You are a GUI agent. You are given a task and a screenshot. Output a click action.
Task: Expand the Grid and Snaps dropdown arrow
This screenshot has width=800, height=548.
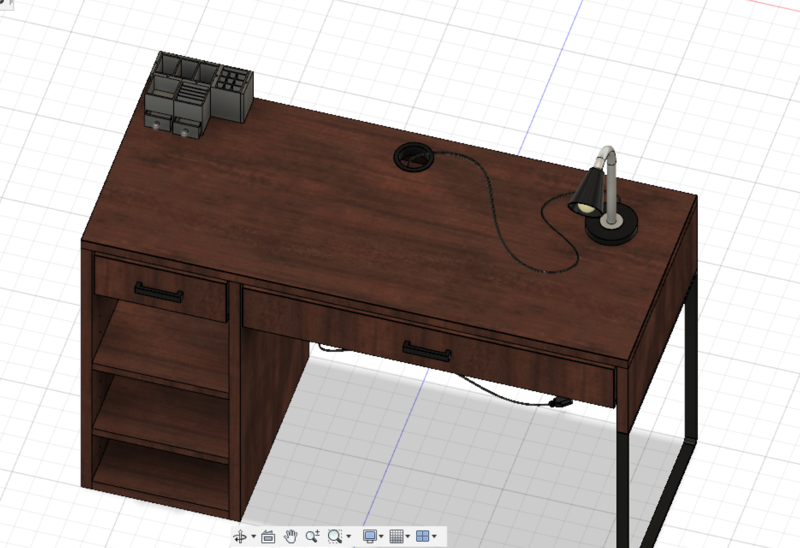(408, 536)
